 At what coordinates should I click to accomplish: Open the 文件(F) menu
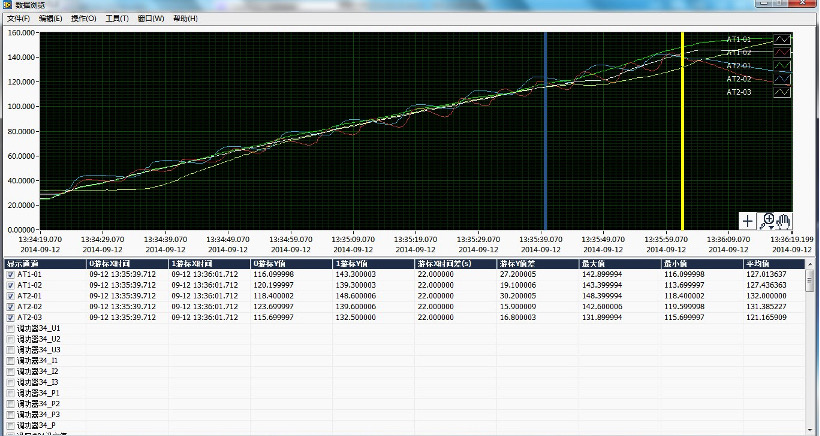click(x=20, y=19)
